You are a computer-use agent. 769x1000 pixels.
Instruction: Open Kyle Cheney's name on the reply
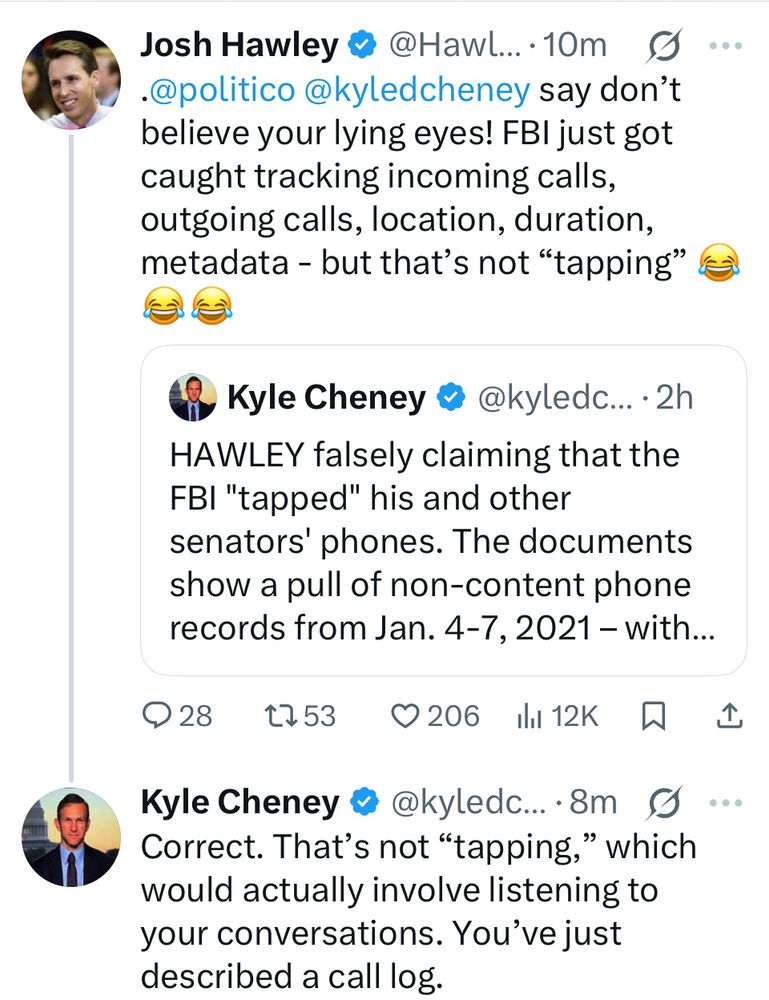[240, 802]
